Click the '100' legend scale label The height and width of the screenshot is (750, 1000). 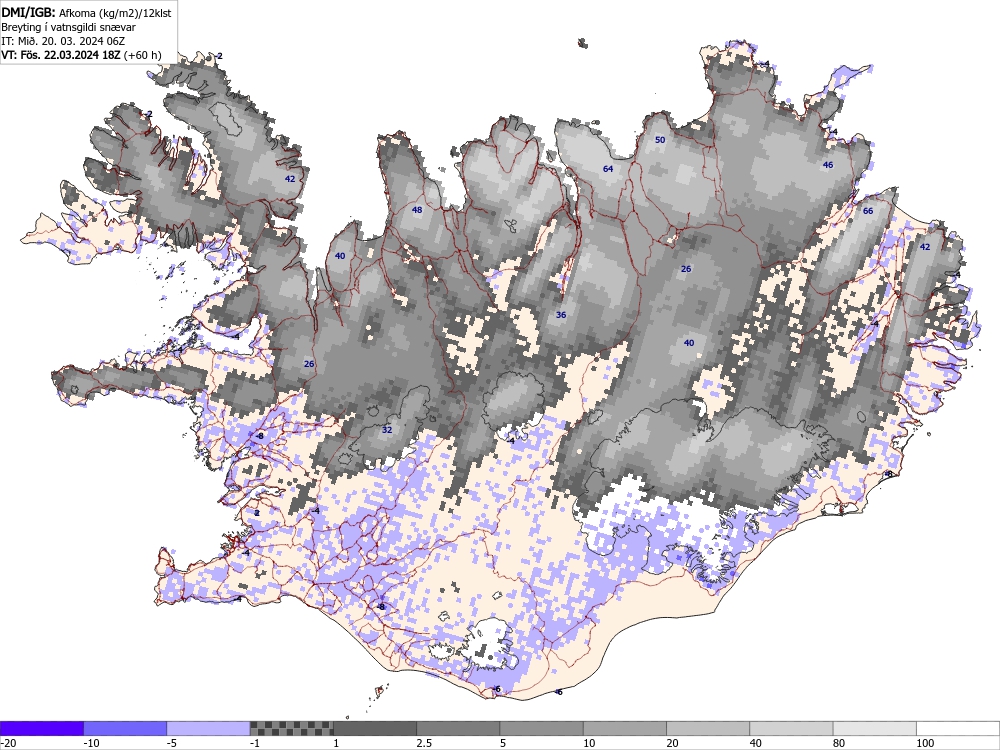[925, 743]
